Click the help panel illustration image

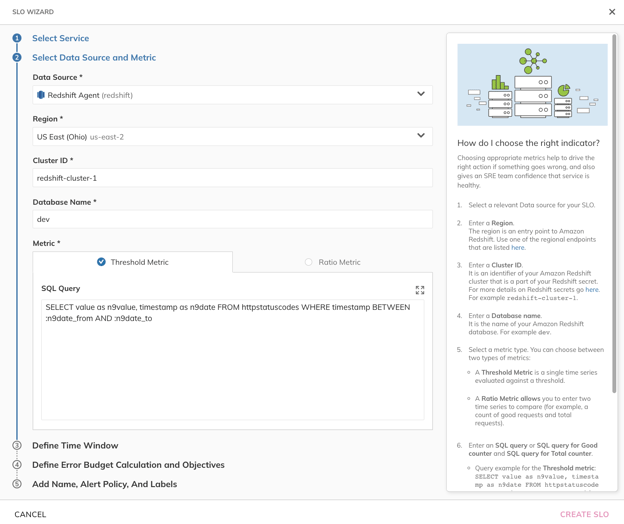532,85
